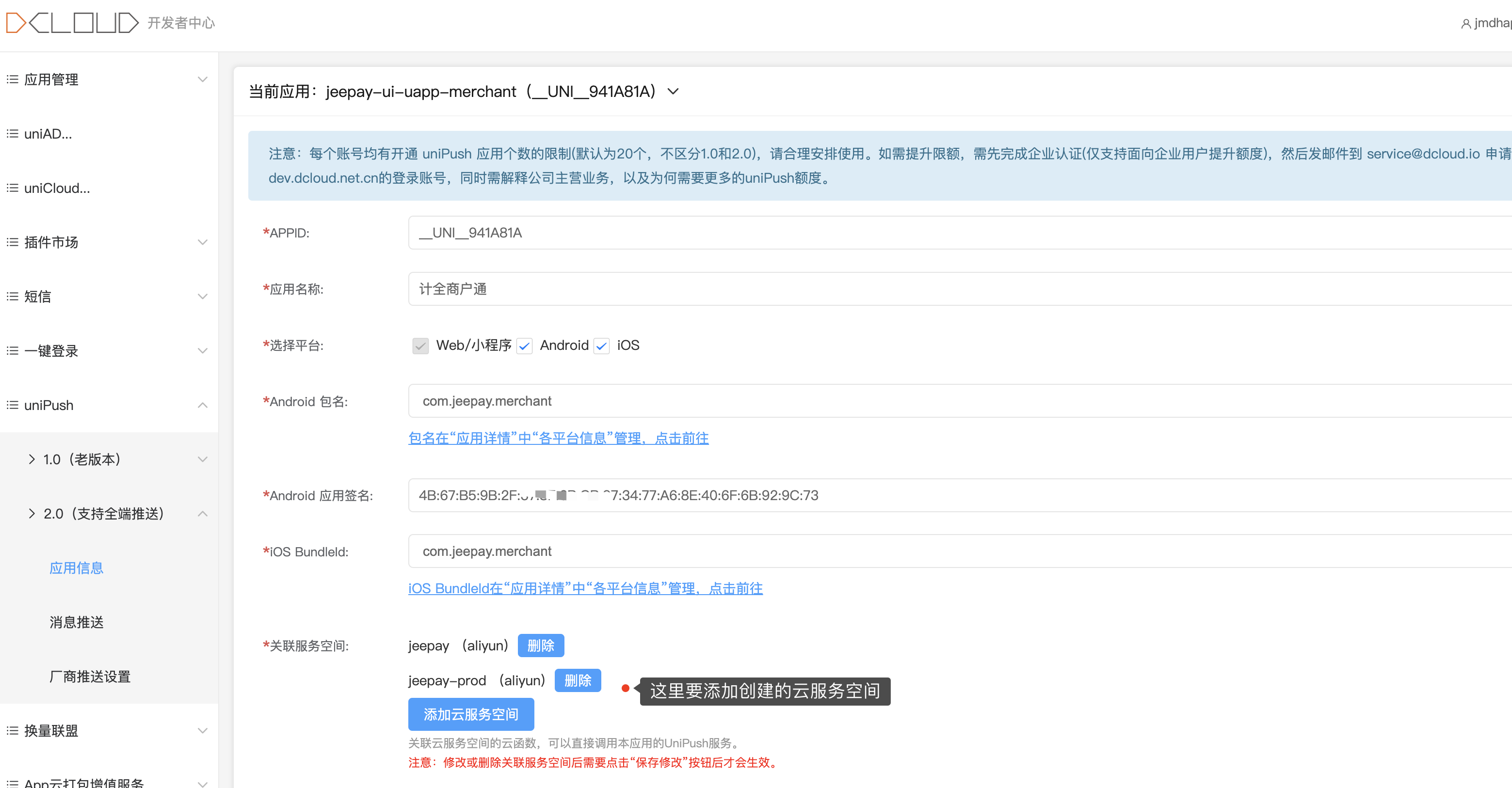Click the DCloud logo in header
Viewport: 1512px width, 788px height.
coord(72,23)
